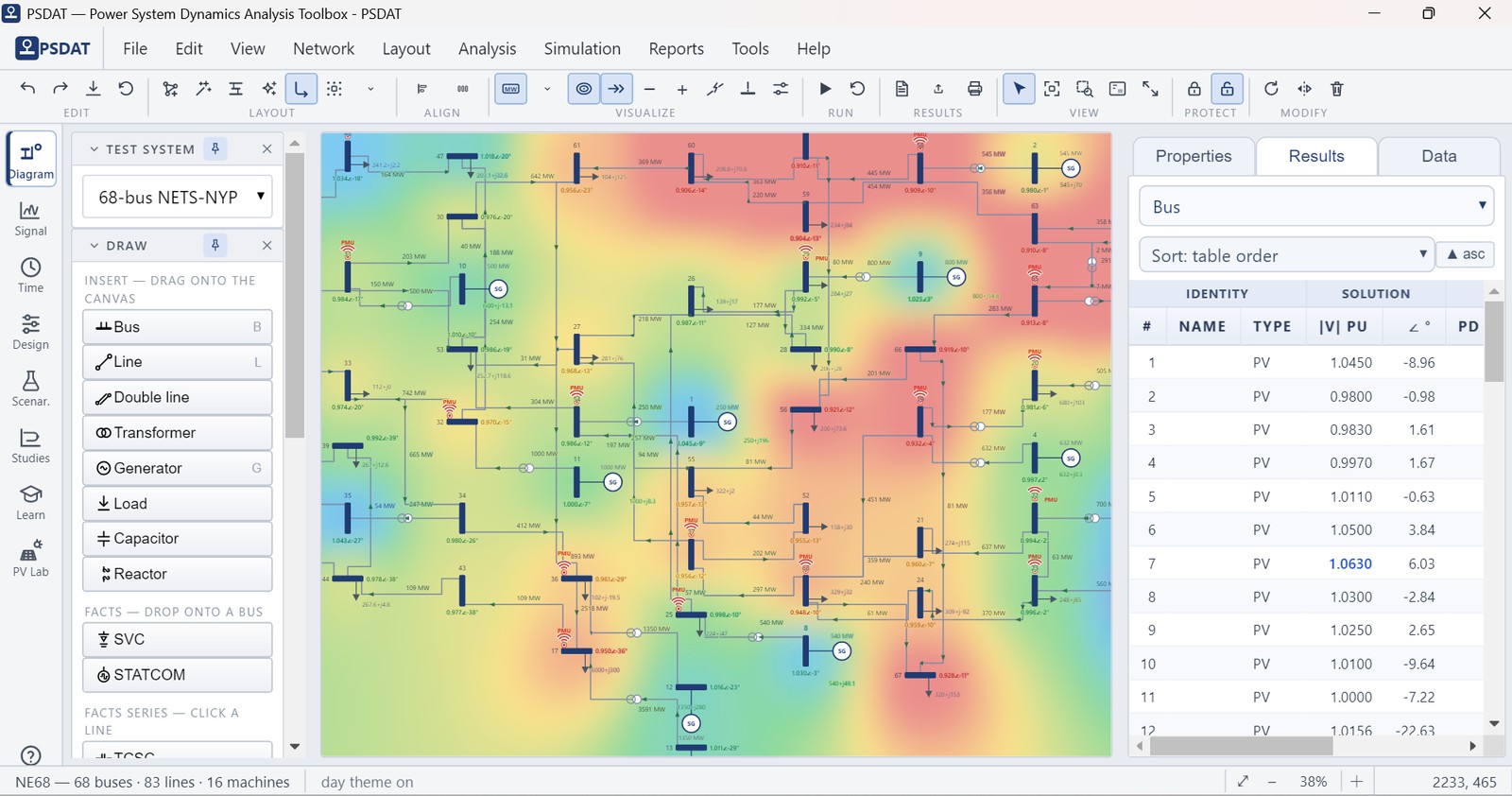This screenshot has width=1512, height=796.
Task: Open the Signal view in left sidebar
Action: (30, 219)
